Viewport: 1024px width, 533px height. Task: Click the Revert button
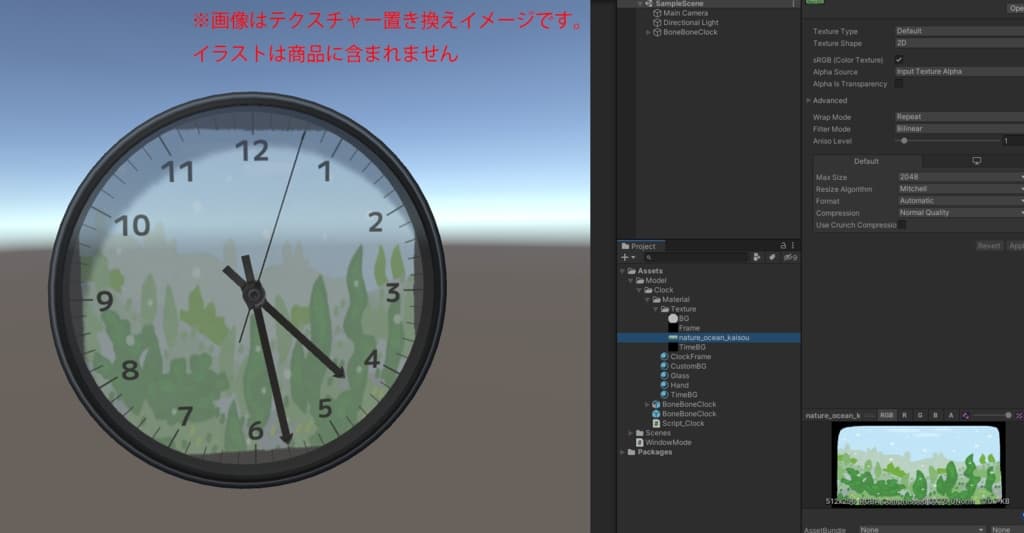point(989,246)
